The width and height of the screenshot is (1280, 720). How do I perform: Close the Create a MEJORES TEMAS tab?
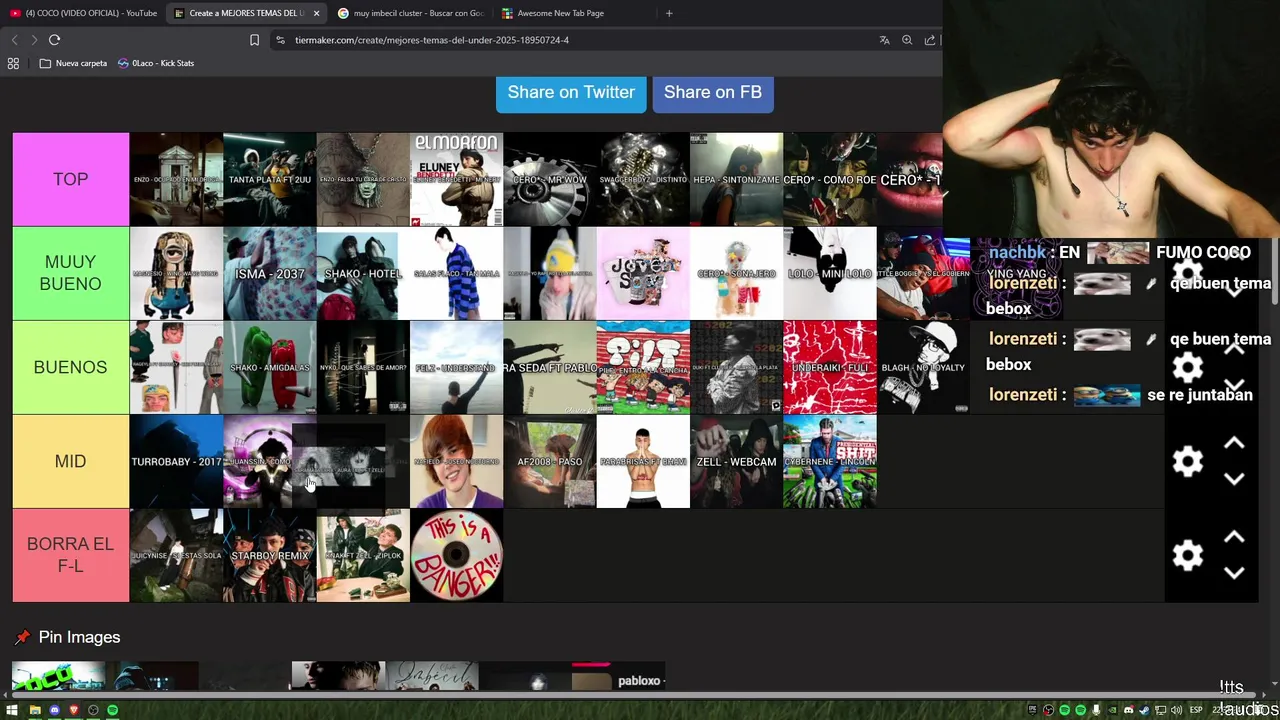pos(316,13)
